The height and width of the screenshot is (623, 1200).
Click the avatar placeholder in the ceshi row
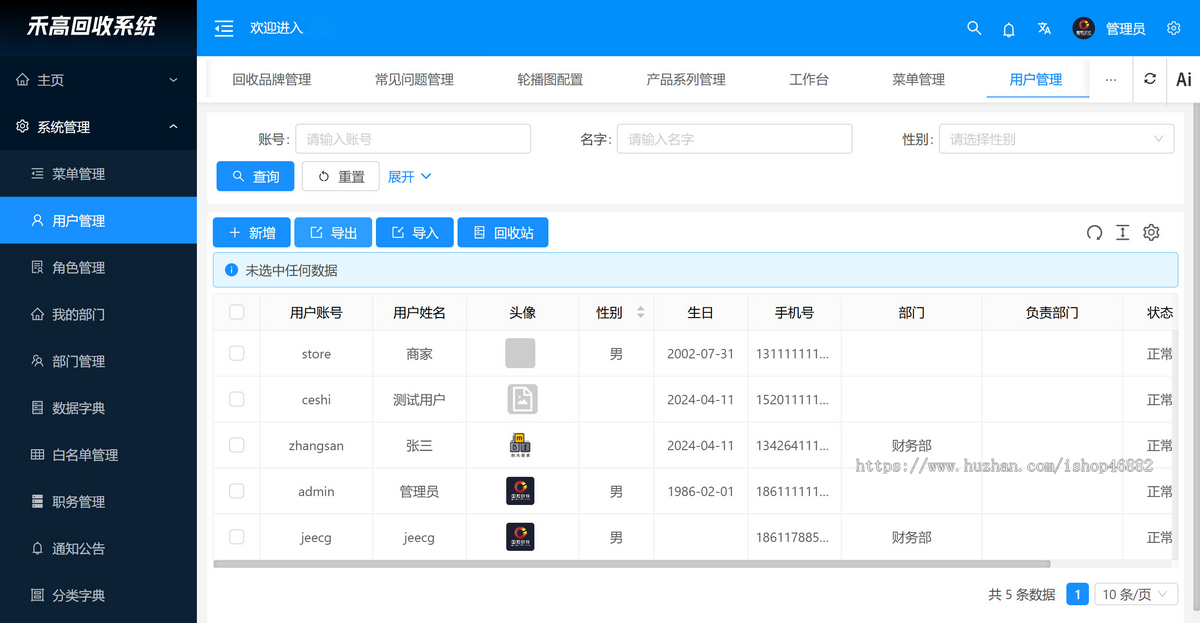[522, 399]
